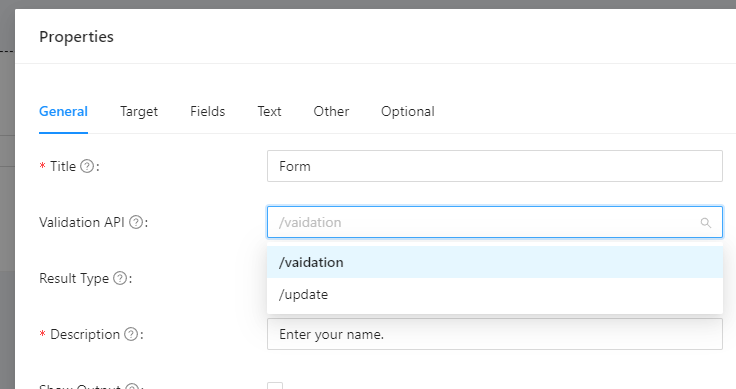Click the help icon next to Title
736x389 pixels.
(x=87, y=166)
